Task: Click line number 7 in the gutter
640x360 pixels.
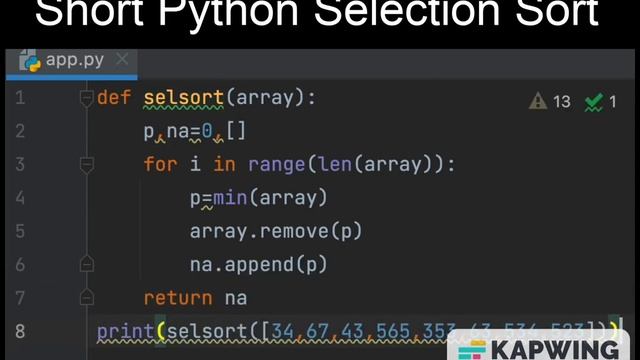Action: (x=20, y=298)
